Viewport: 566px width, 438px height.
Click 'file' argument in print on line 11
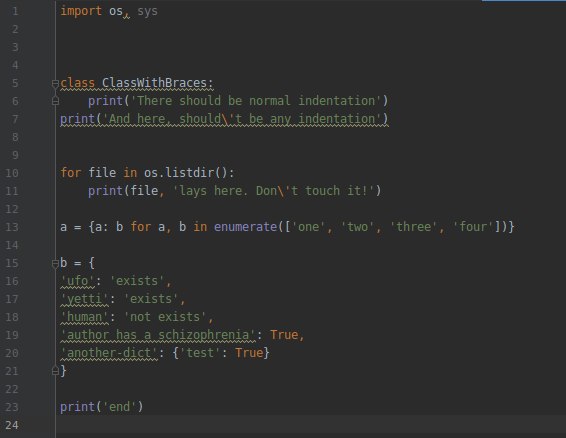pyautogui.click(x=144, y=191)
